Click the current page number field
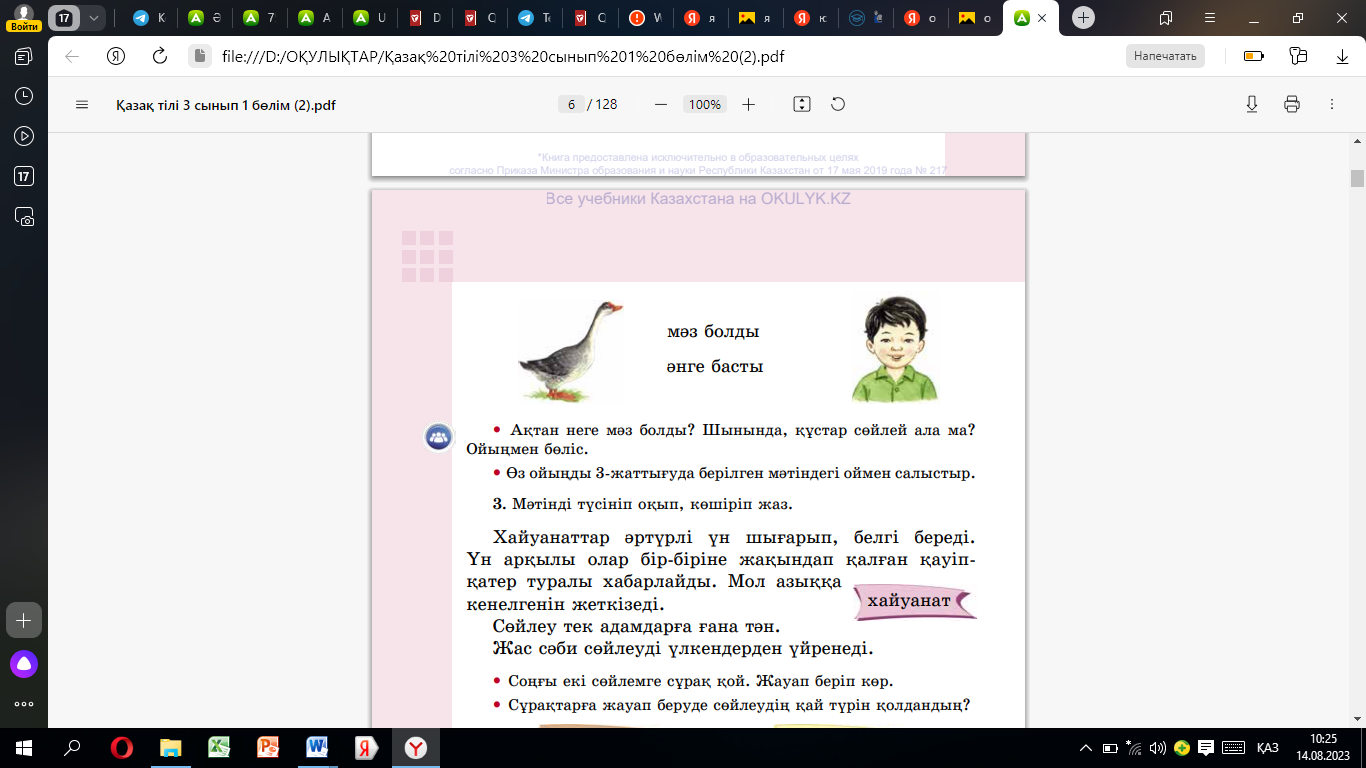The width and height of the screenshot is (1366, 768). (571, 104)
